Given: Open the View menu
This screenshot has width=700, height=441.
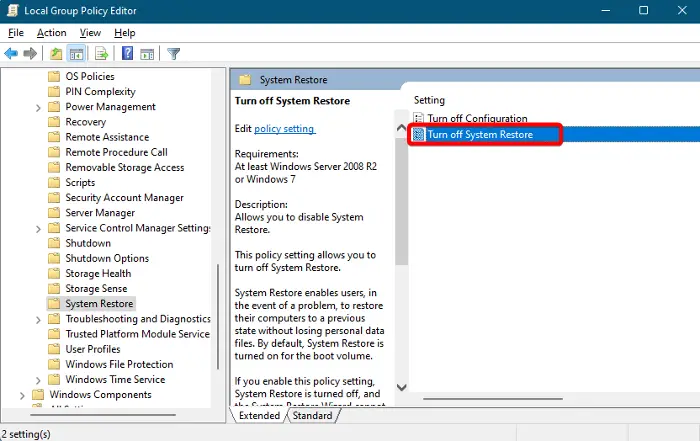Looking at the screenshot, I should (90, 33).
